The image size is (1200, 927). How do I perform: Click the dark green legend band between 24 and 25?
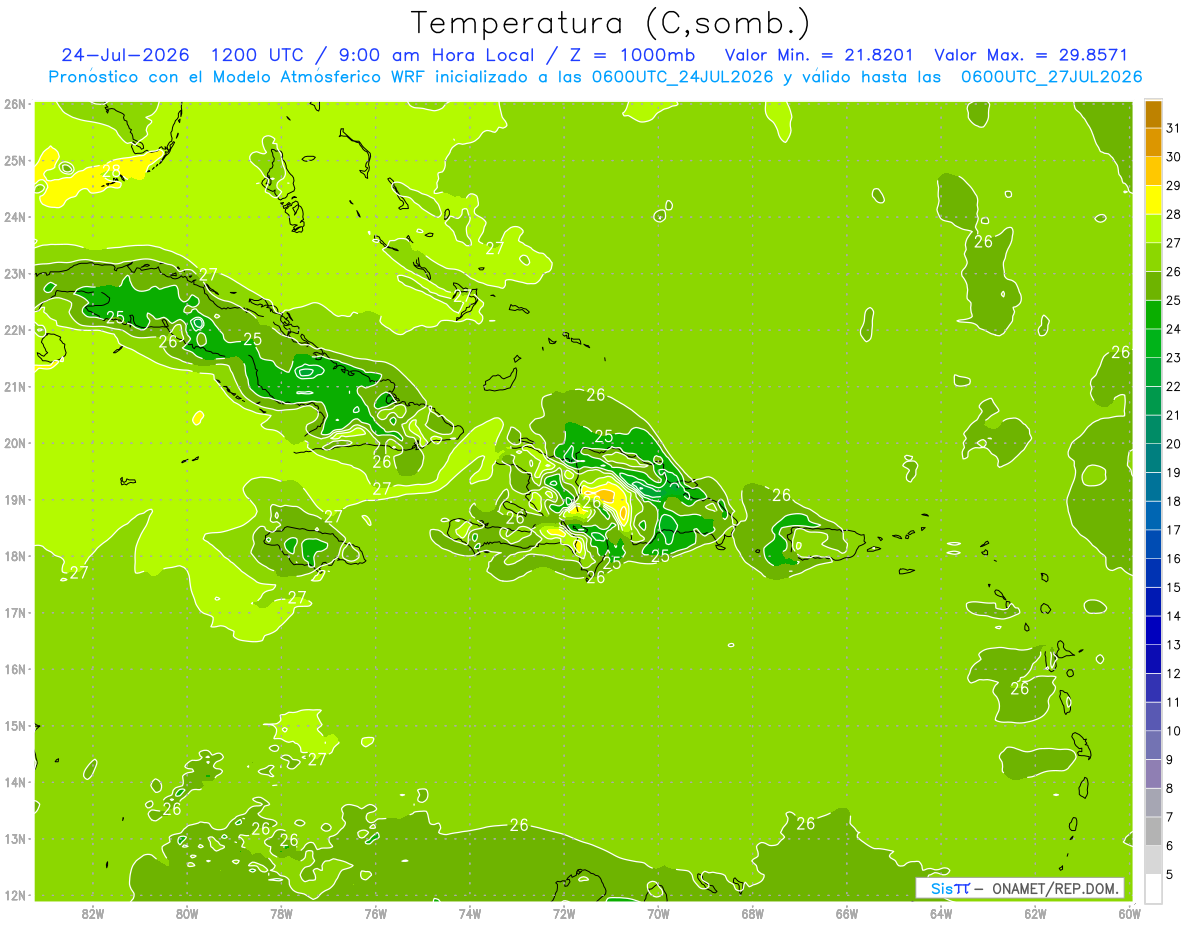coord(1153,315)
